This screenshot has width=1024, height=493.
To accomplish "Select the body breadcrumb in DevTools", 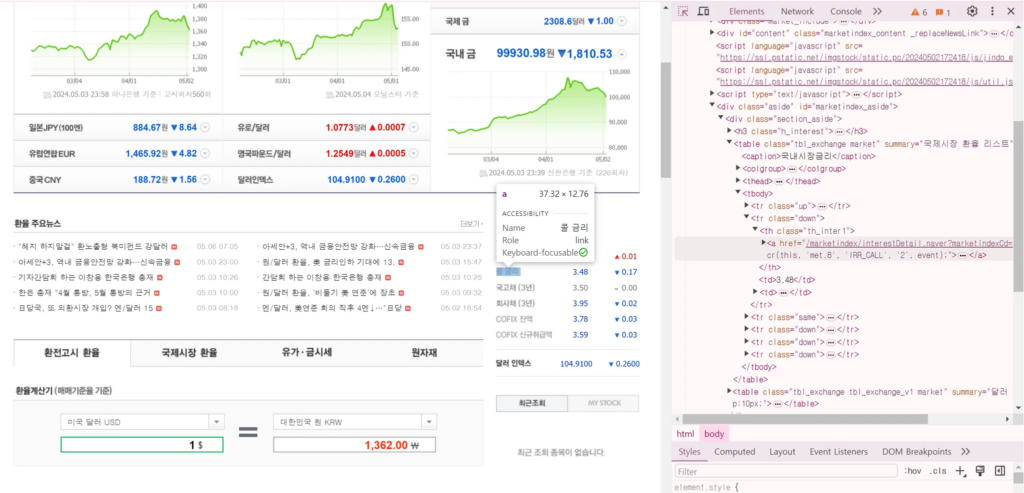I will coord(714,434).
